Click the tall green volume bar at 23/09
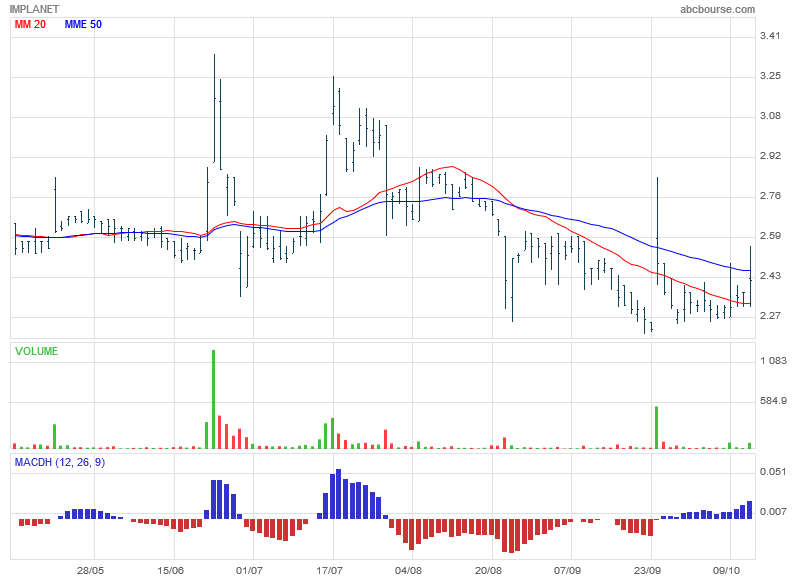This screenshot has width=800, height=580. [657, 427]
